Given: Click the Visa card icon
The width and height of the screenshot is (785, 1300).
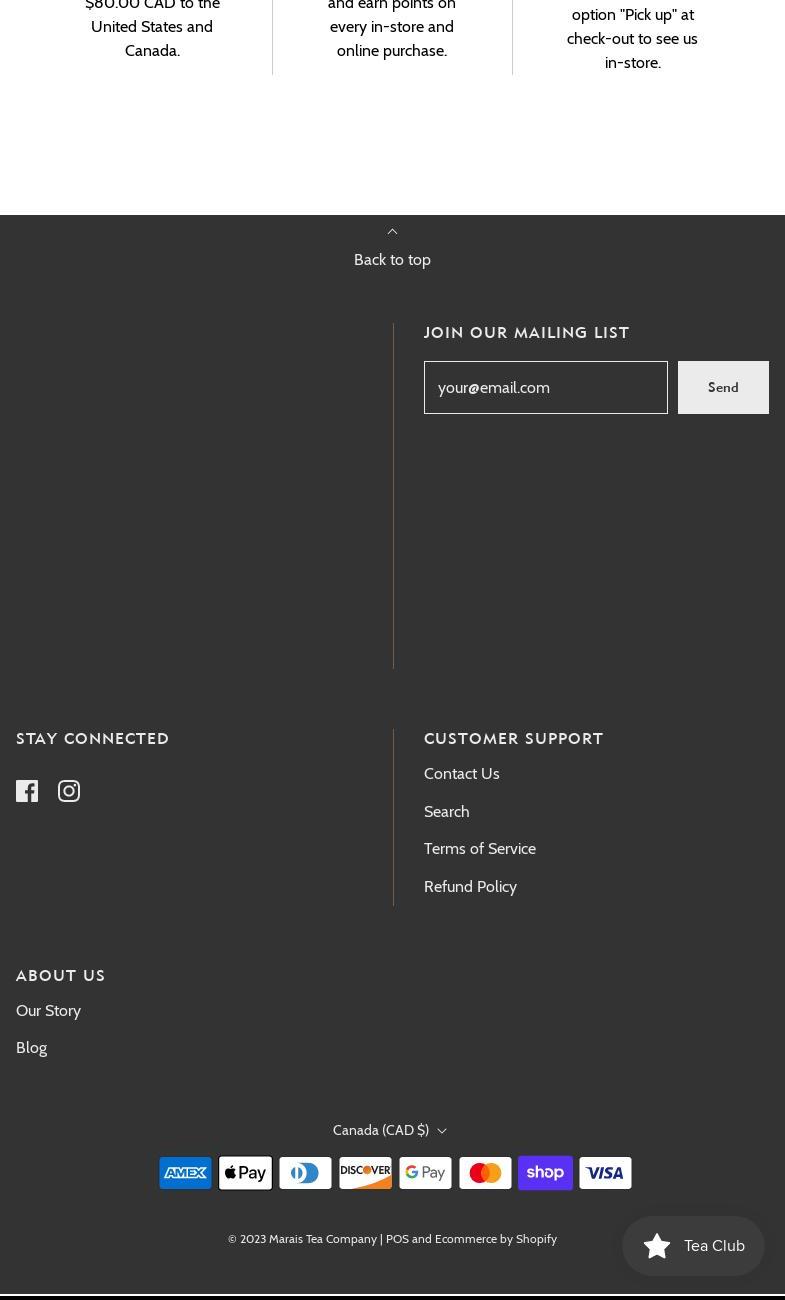Looking at the screenshot, I should (605, 1173).
